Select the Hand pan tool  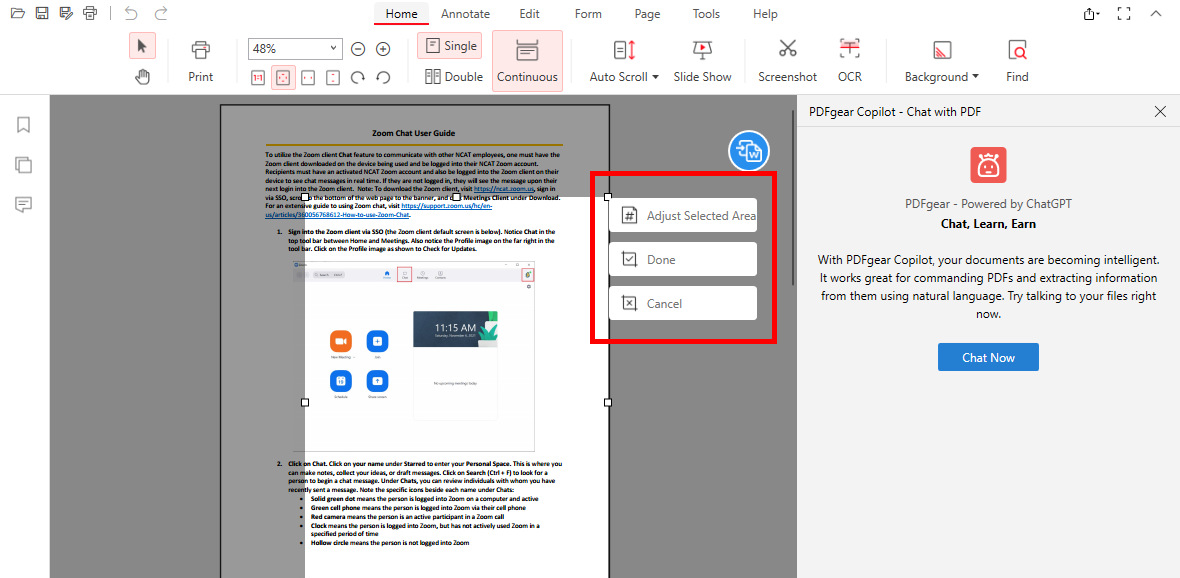tap(143, 75)
